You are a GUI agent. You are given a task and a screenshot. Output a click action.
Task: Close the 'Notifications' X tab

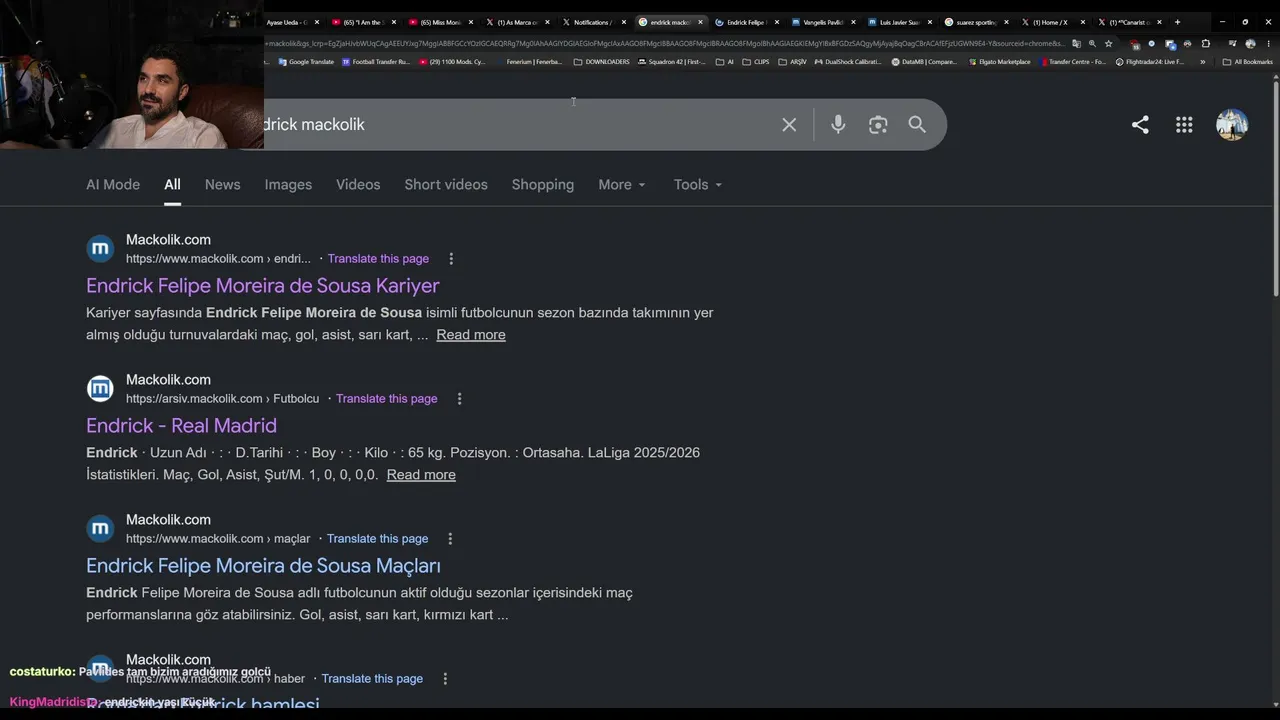coord(623,22)
